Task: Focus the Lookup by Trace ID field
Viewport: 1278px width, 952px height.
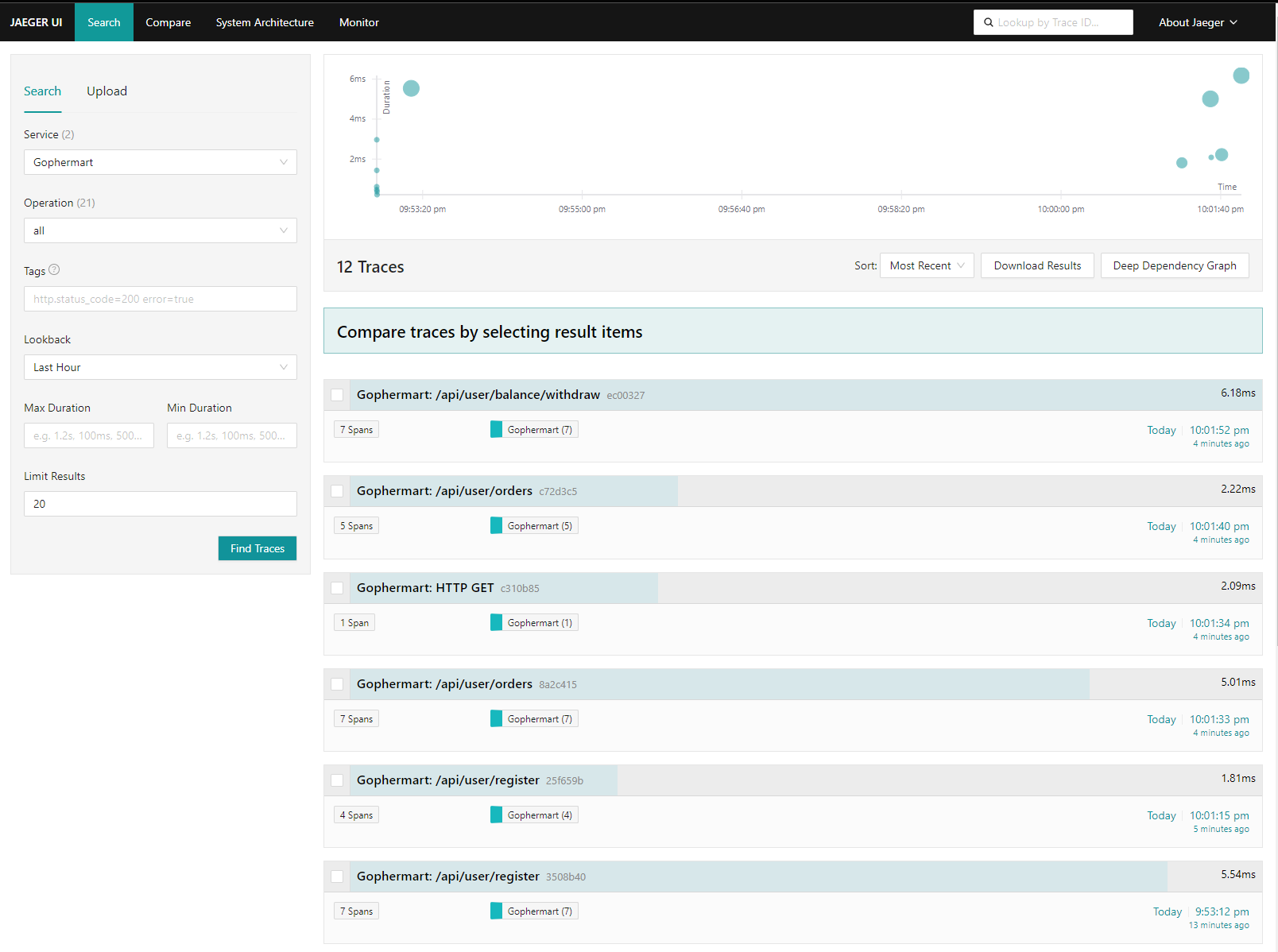Action: pos(1053,22)
